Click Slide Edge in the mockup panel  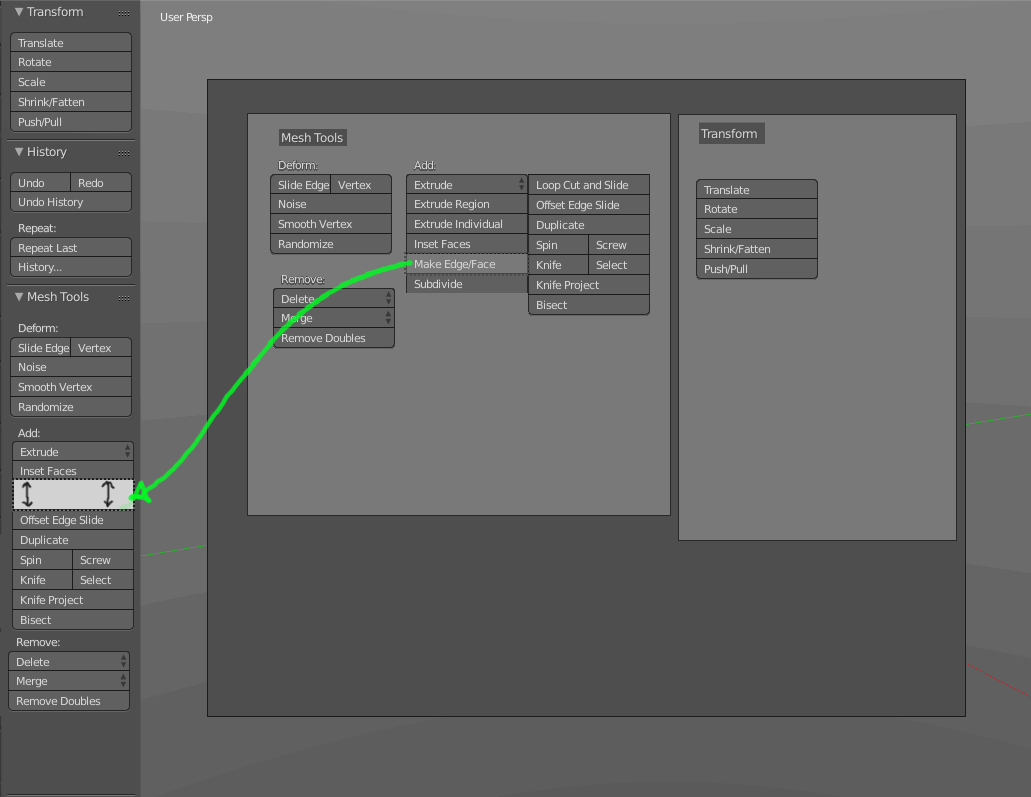300,185
